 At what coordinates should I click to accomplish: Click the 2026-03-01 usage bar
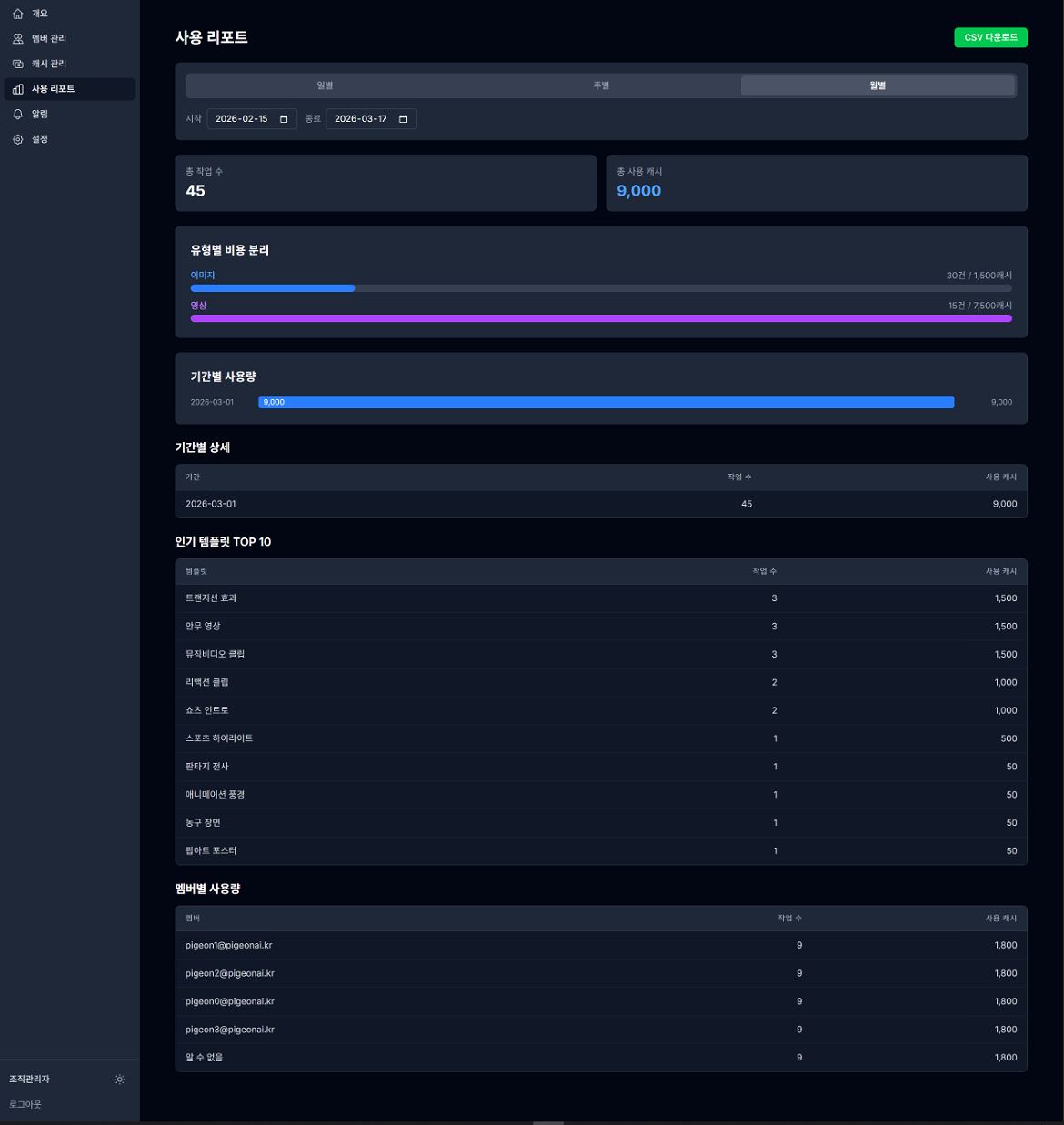606,402
